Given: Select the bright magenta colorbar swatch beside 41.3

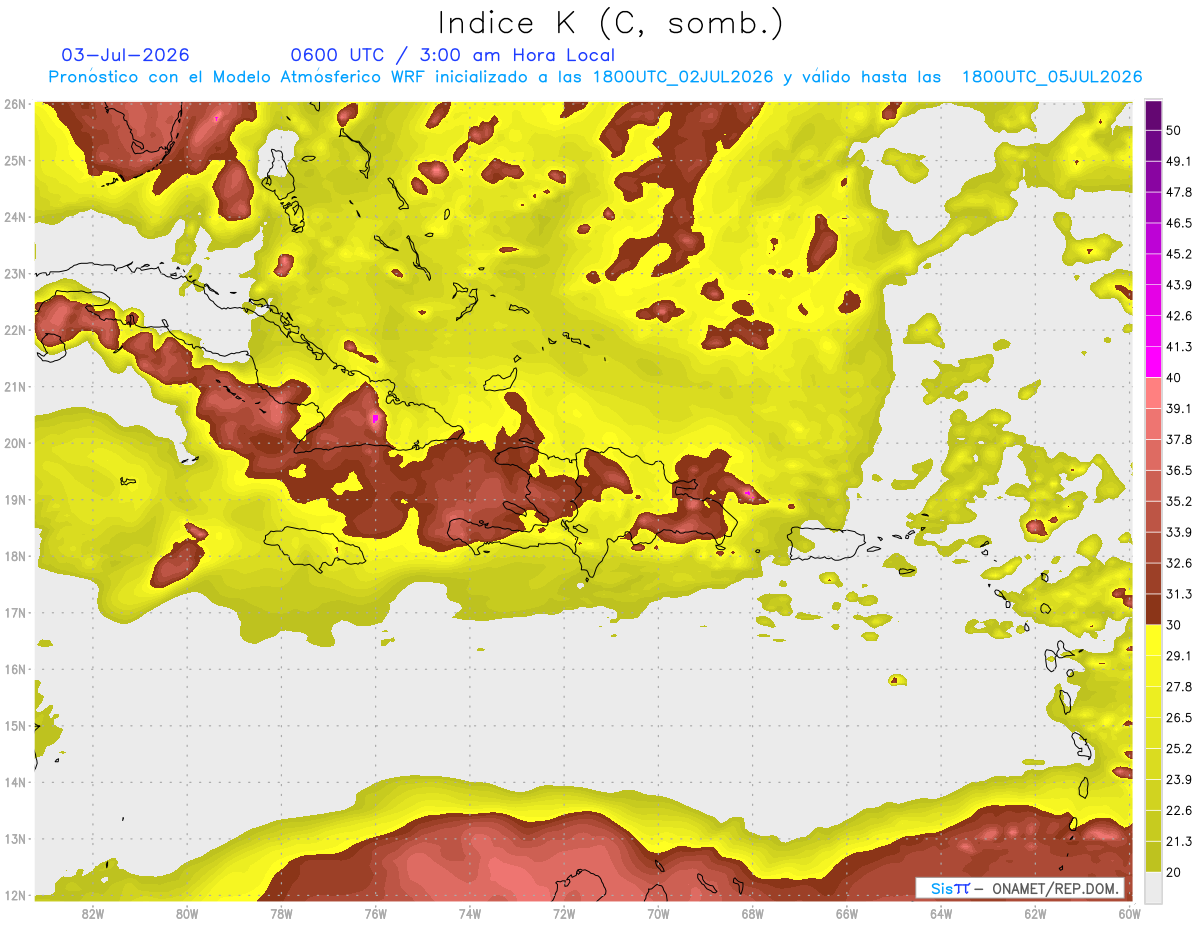Looking at the screenshot, I should (x=1153, y=360).
